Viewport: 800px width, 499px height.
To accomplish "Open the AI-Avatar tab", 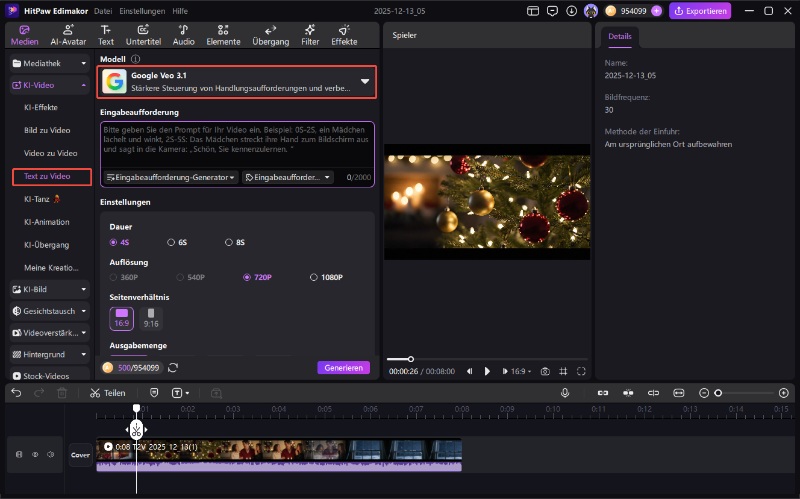I will coord(68,35).
